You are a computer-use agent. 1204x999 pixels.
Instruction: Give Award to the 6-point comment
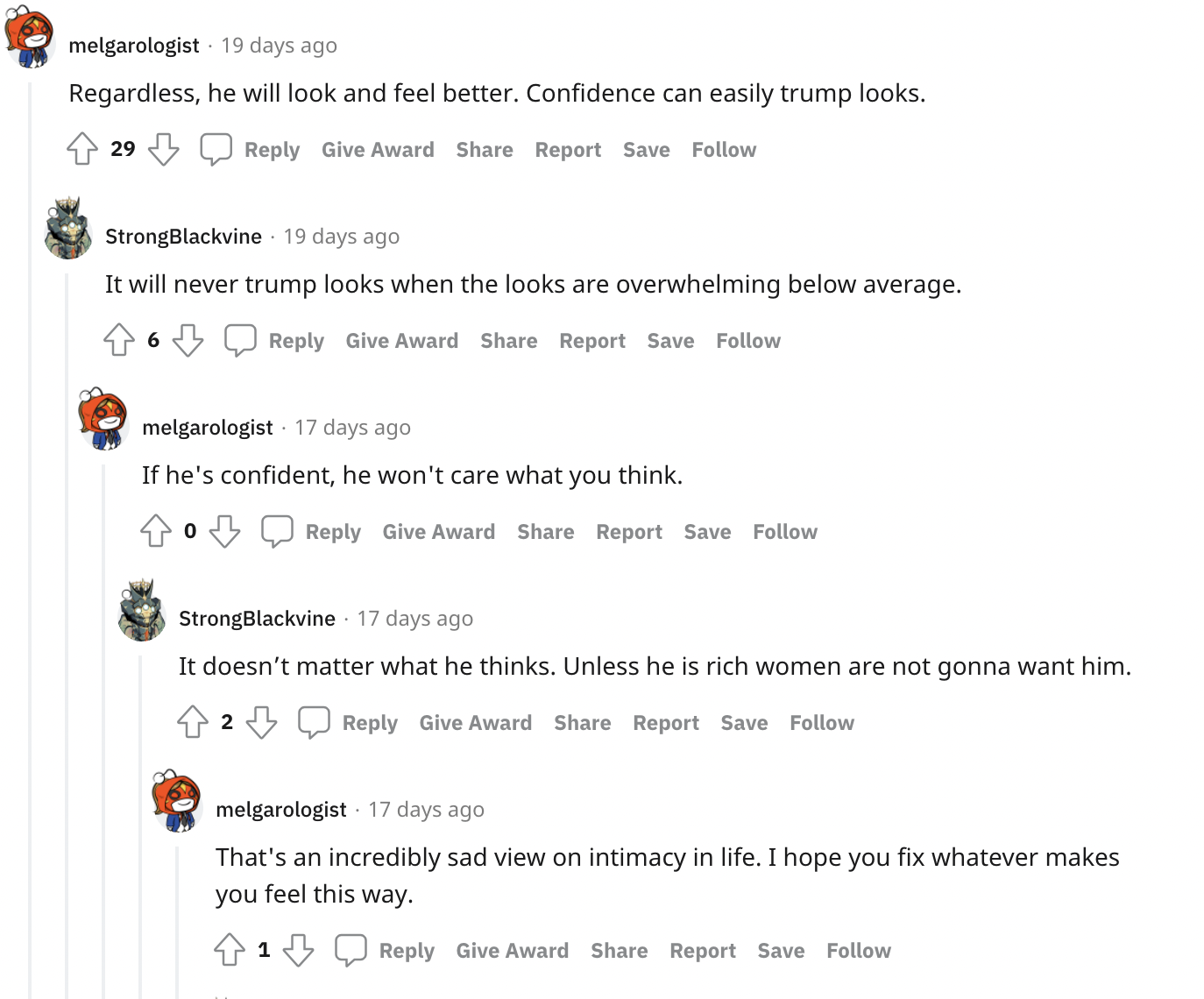coord(402,341)
